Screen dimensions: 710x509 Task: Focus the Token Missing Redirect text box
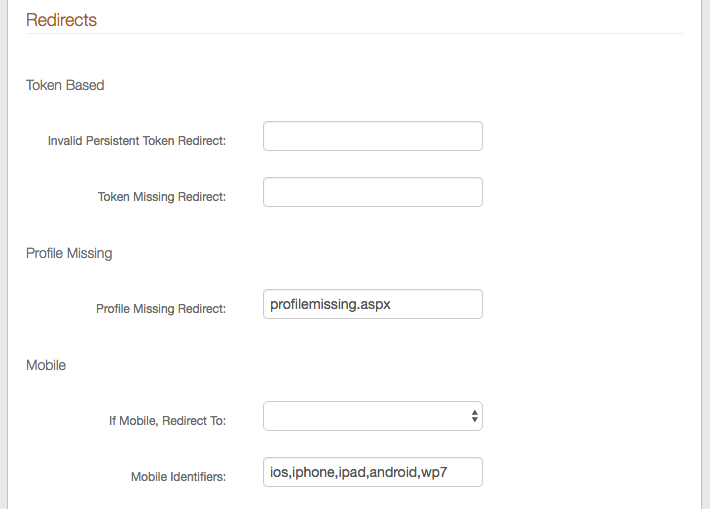pos(372,193)
